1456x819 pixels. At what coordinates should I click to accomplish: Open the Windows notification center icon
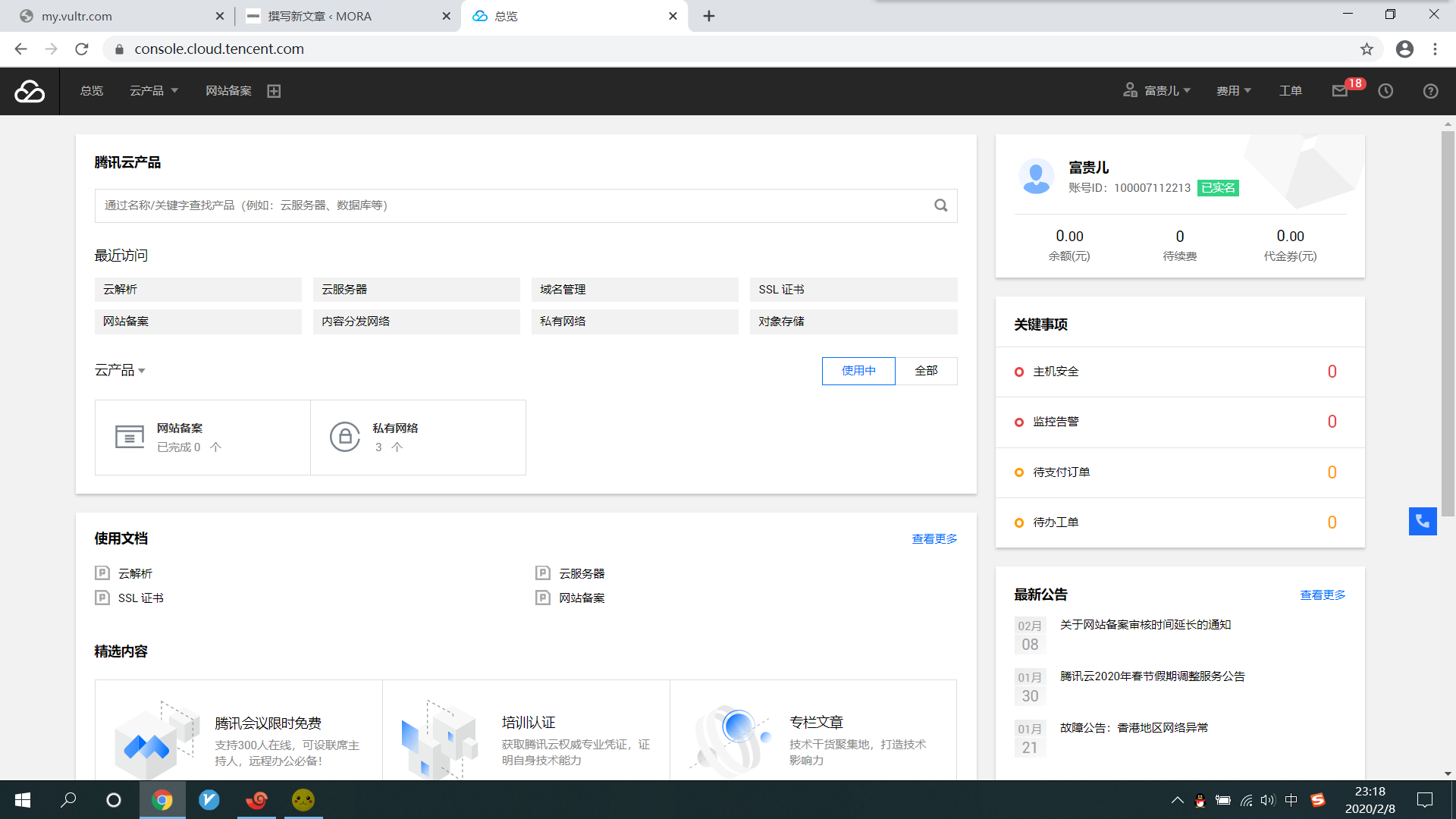click(x=1425, y=800)
